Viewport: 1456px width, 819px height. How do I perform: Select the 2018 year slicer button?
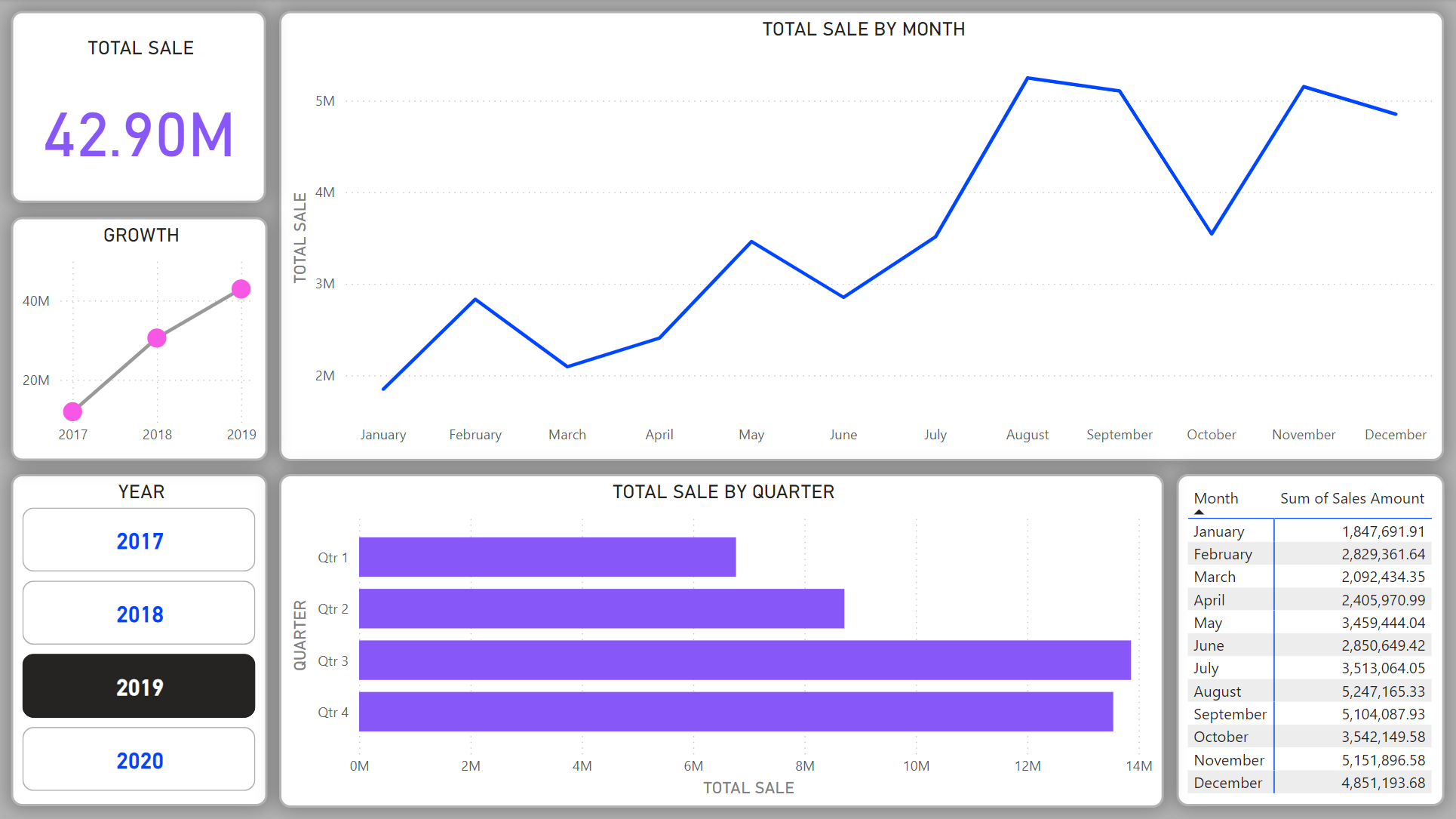(139, 614)
